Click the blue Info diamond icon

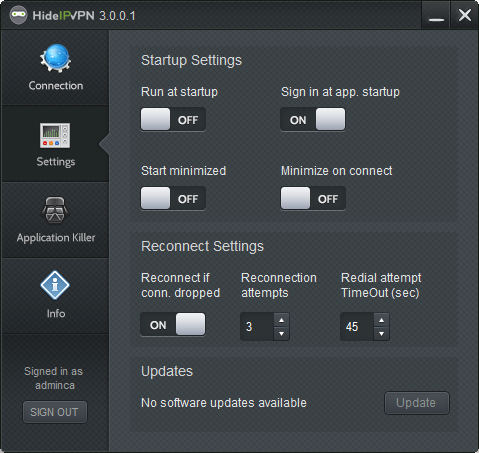coord(55,285)
